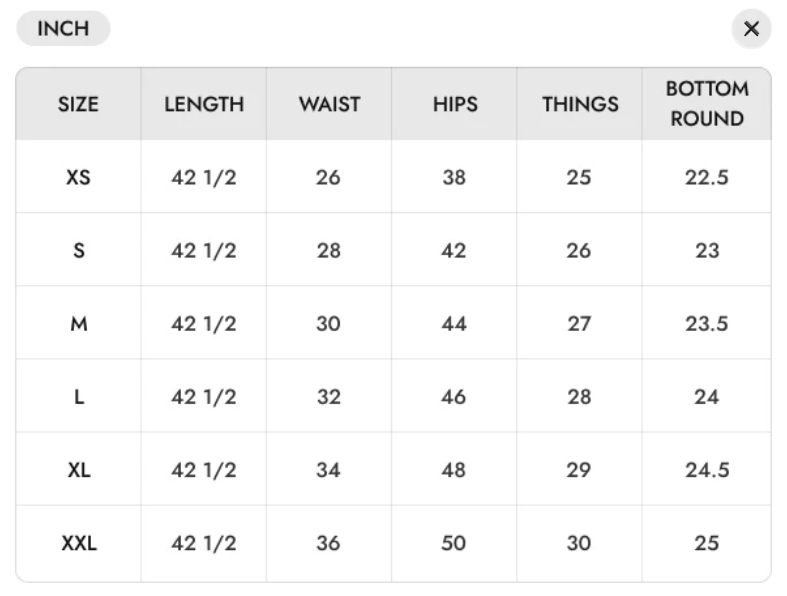Click the THINGS column header
This screenshot has width=787, height=596.
580,104
